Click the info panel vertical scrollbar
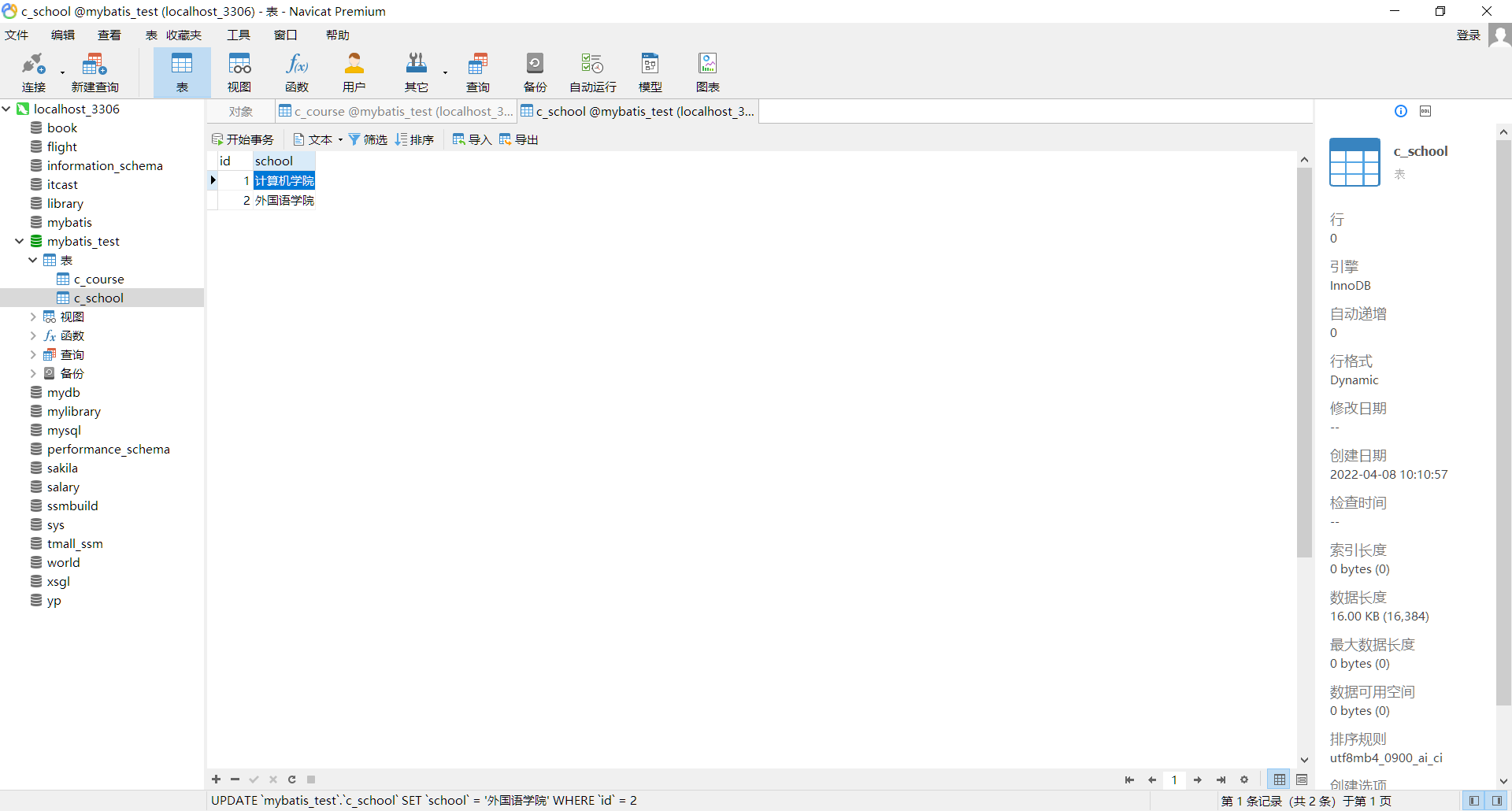 pos(1503,422)
